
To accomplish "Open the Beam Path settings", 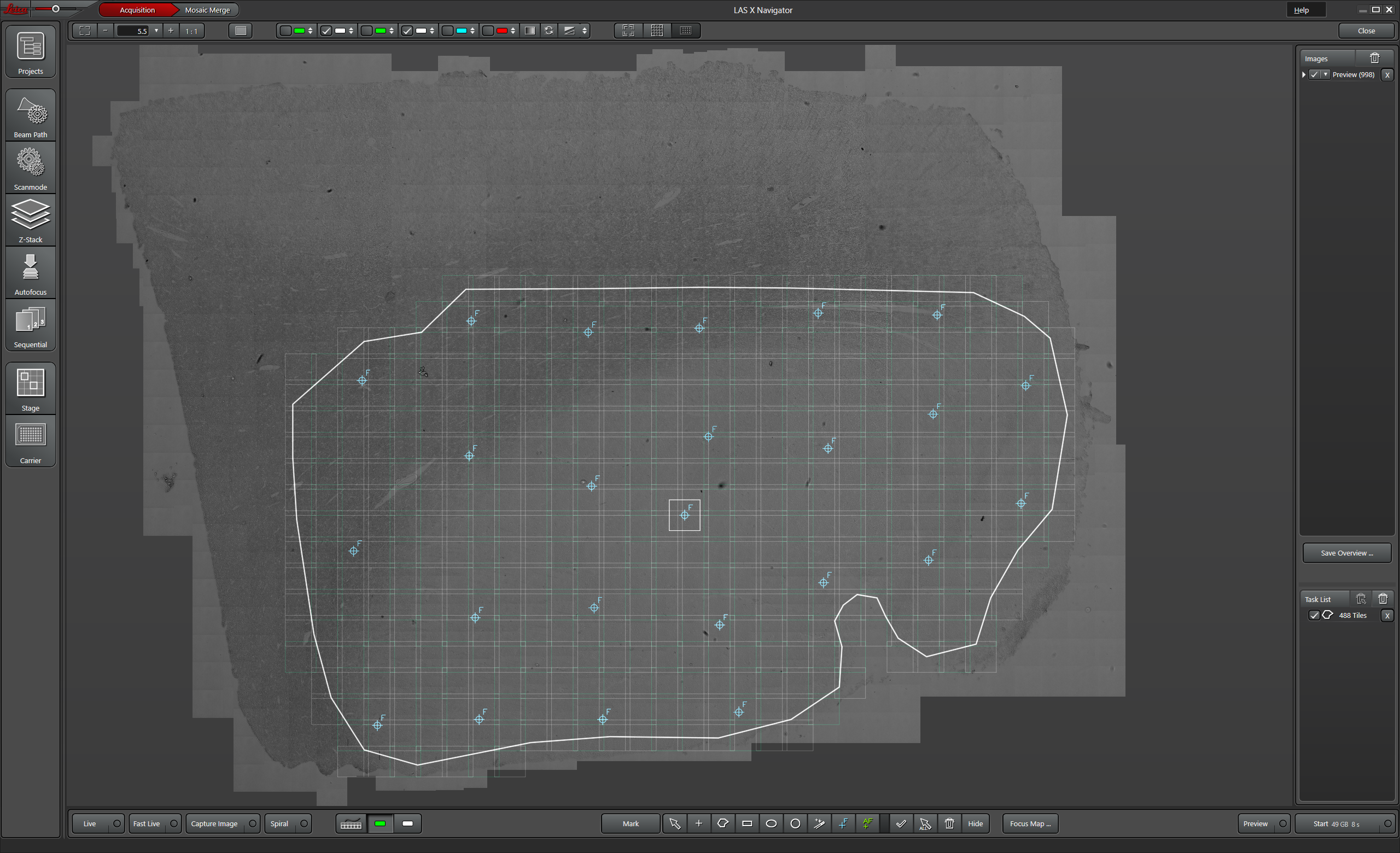I will click(x=31, y=115).
